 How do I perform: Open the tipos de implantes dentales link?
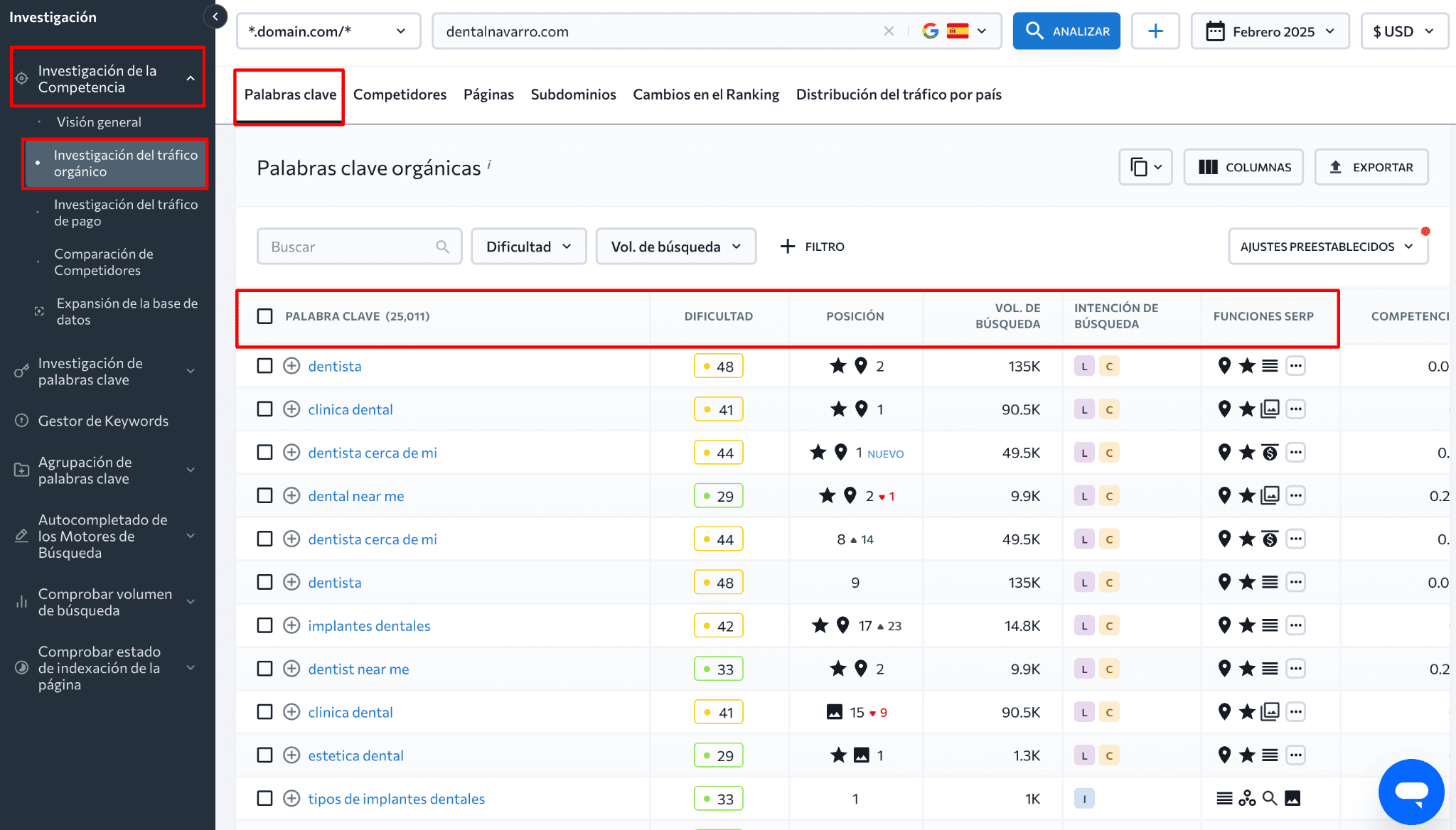click(x=397, y=799)
